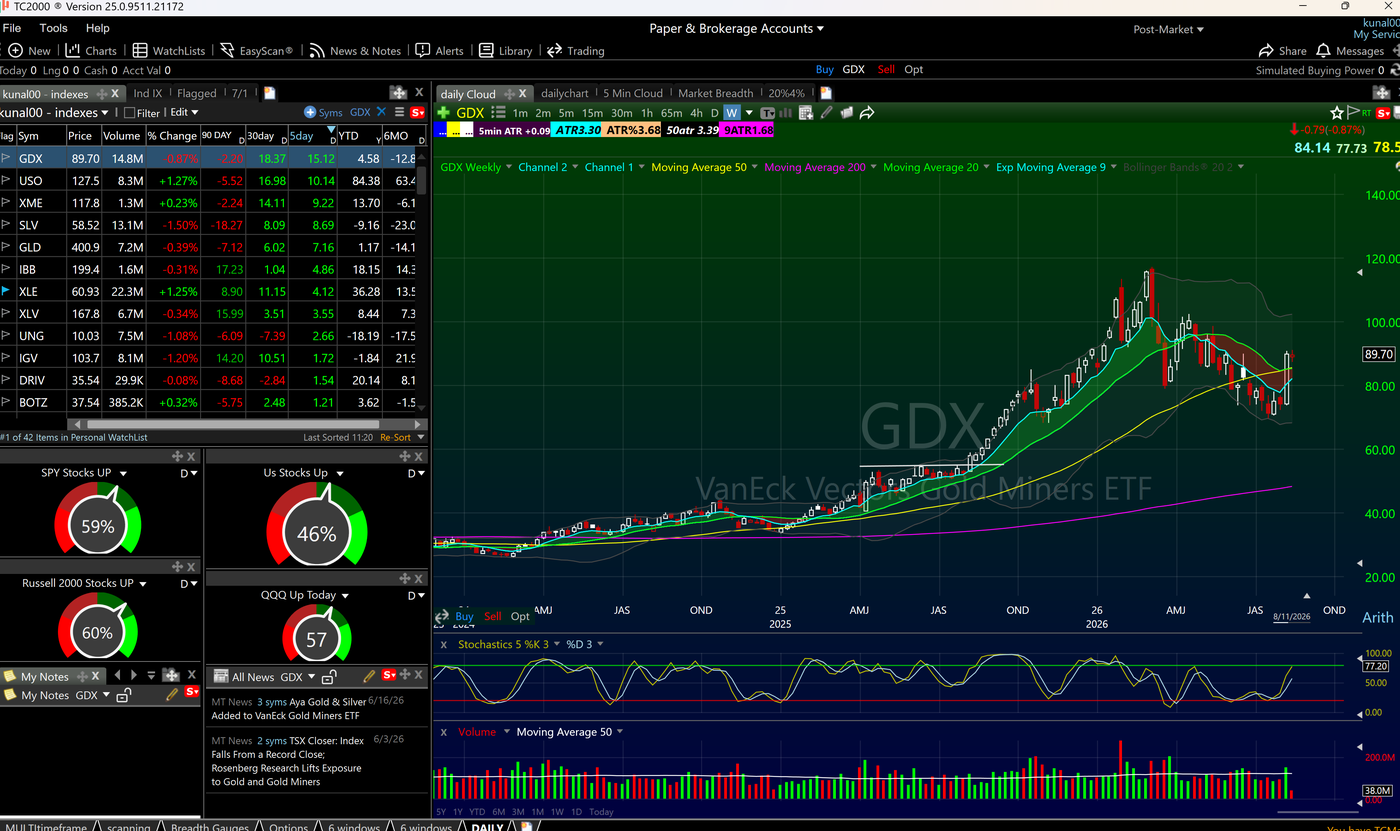Open the chart template icon left of the pencil

point(806,113)
